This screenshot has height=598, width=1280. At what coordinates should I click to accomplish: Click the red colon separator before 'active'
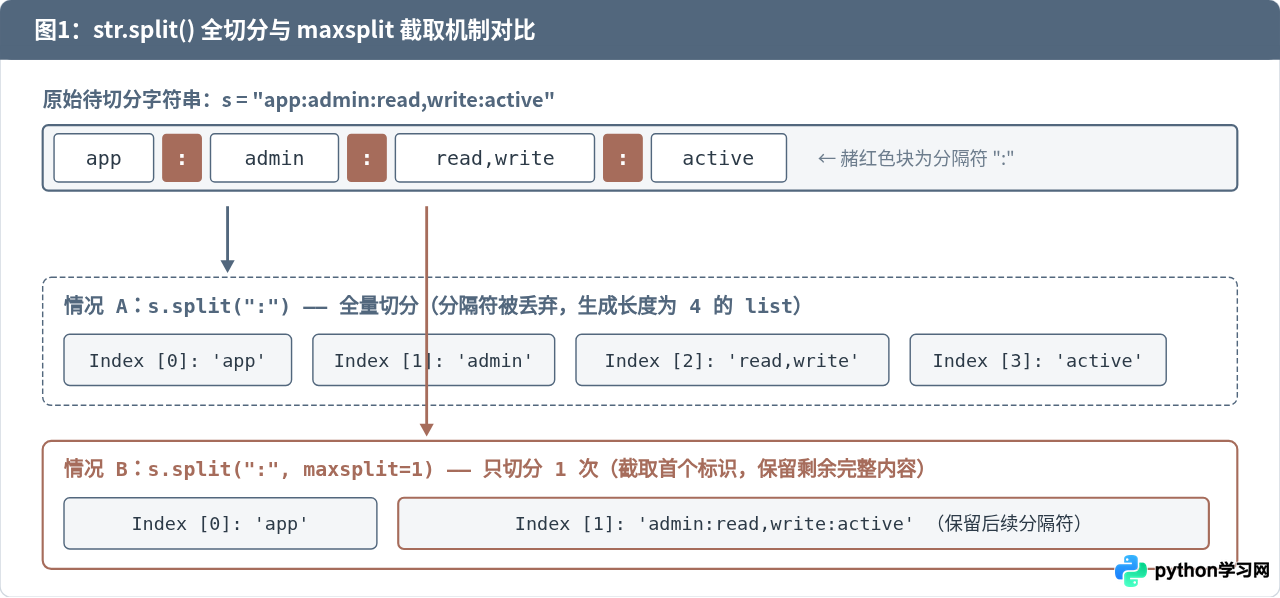point(623,158)
